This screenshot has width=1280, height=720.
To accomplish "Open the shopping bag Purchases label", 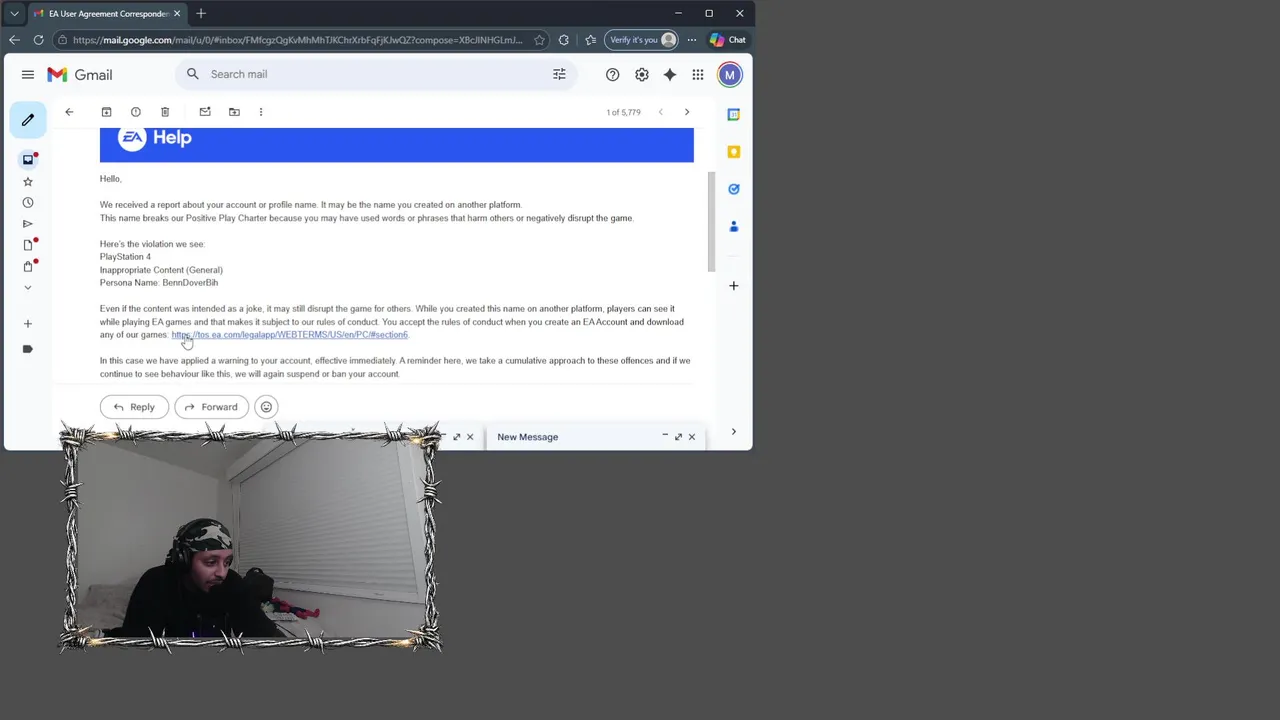I will [28, 266].
